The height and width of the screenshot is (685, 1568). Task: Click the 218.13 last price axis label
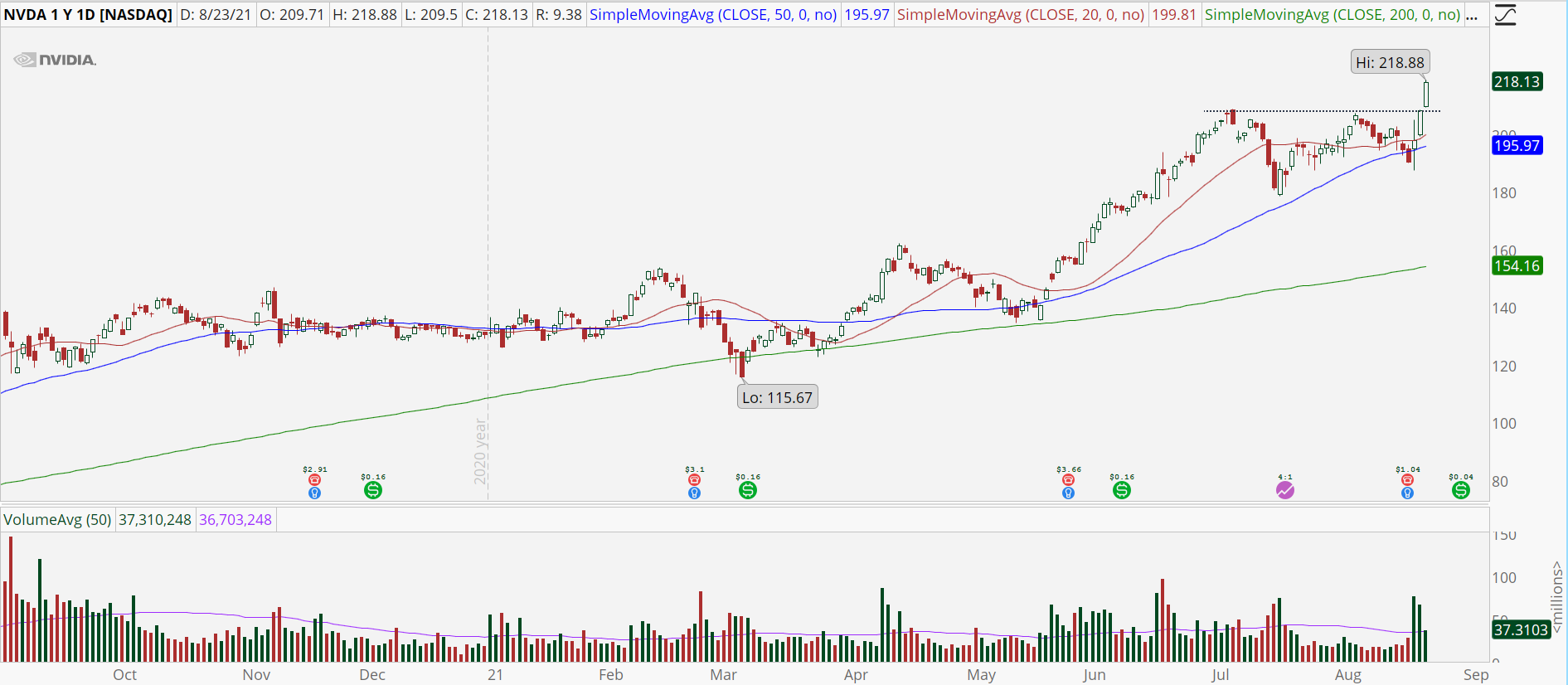(1517, 81)
